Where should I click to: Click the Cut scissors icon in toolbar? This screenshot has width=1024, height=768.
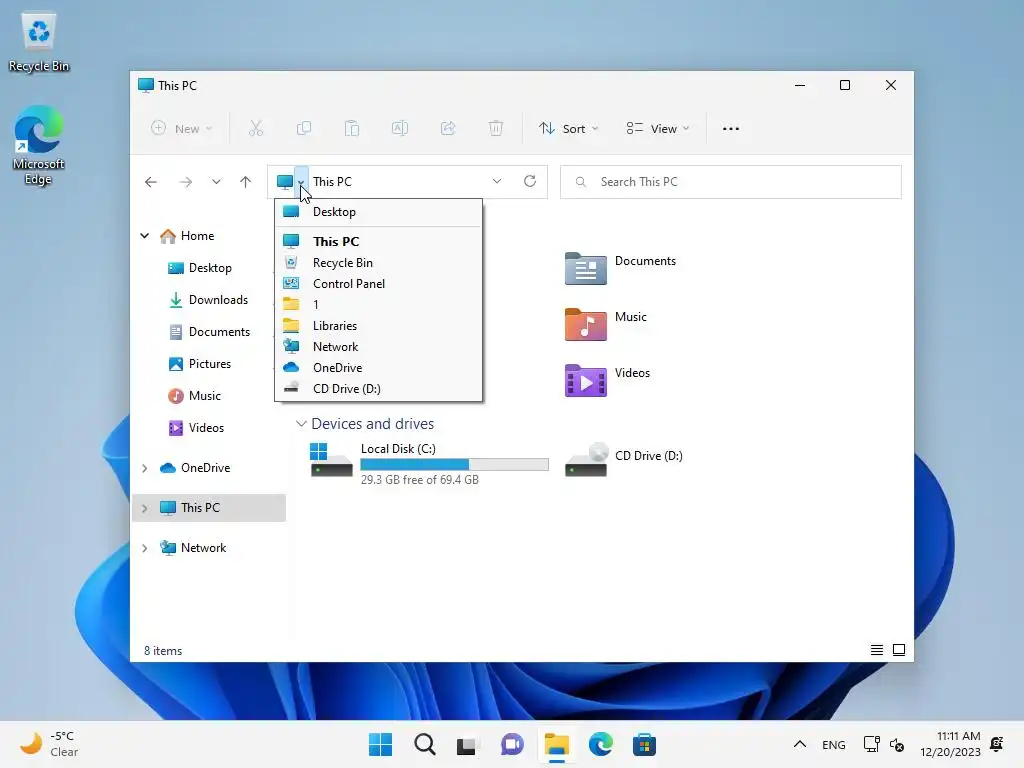(x=256, y=129)
